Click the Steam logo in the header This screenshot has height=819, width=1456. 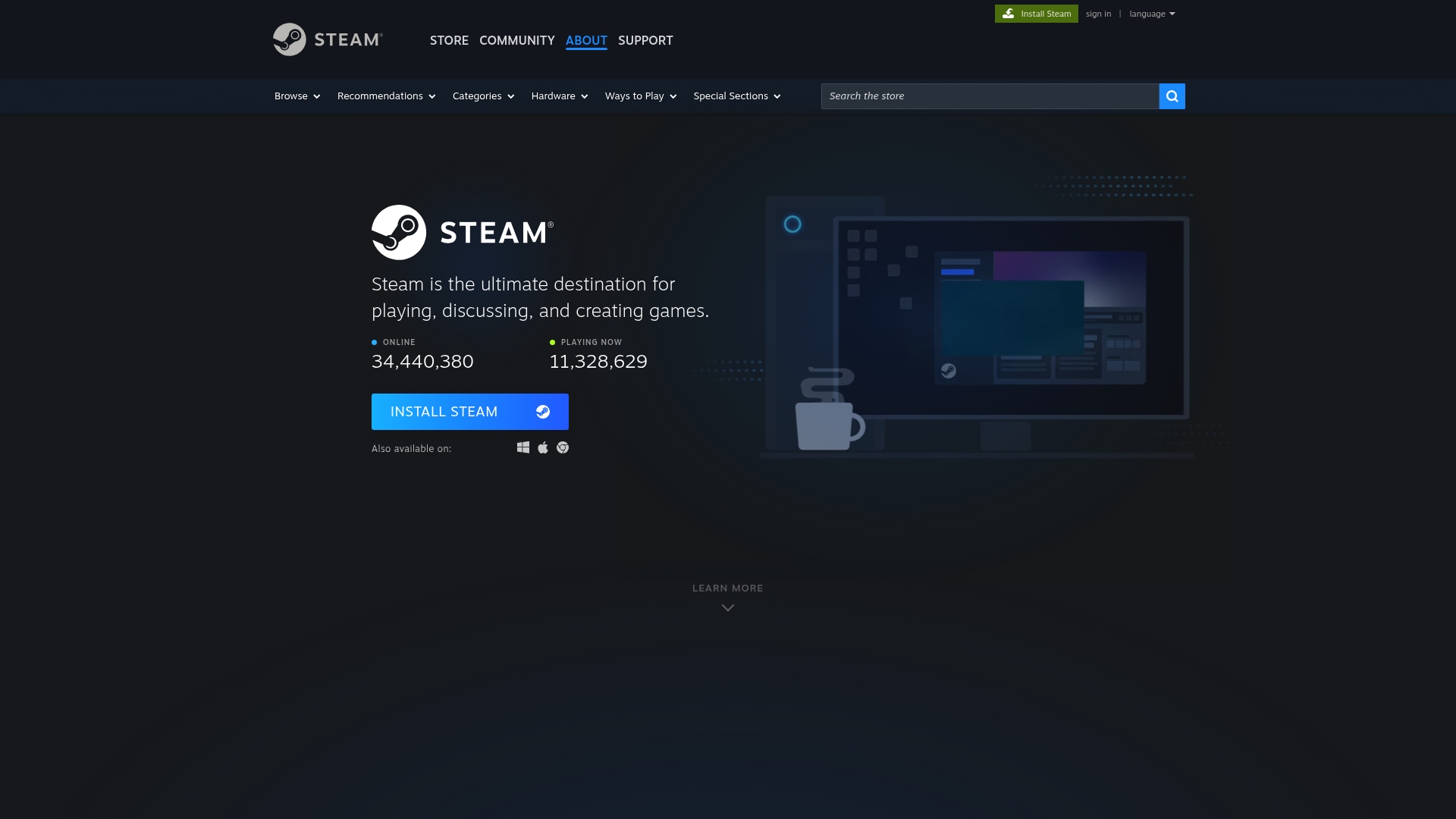click(328, 39)
